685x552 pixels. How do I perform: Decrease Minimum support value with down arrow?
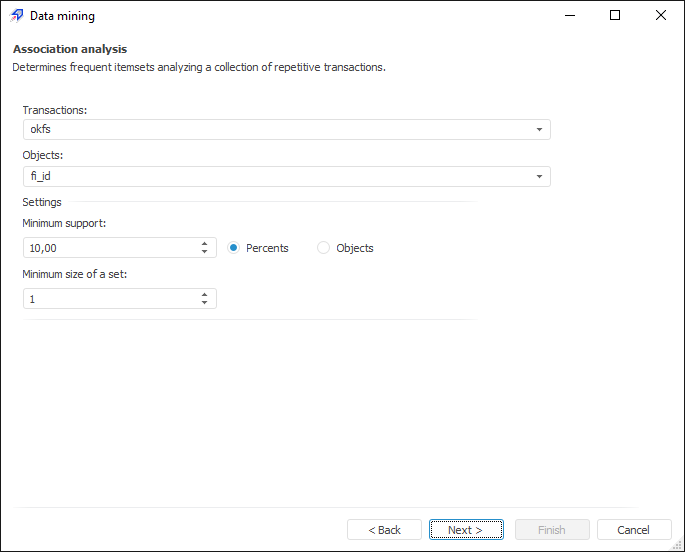[204, 252]
